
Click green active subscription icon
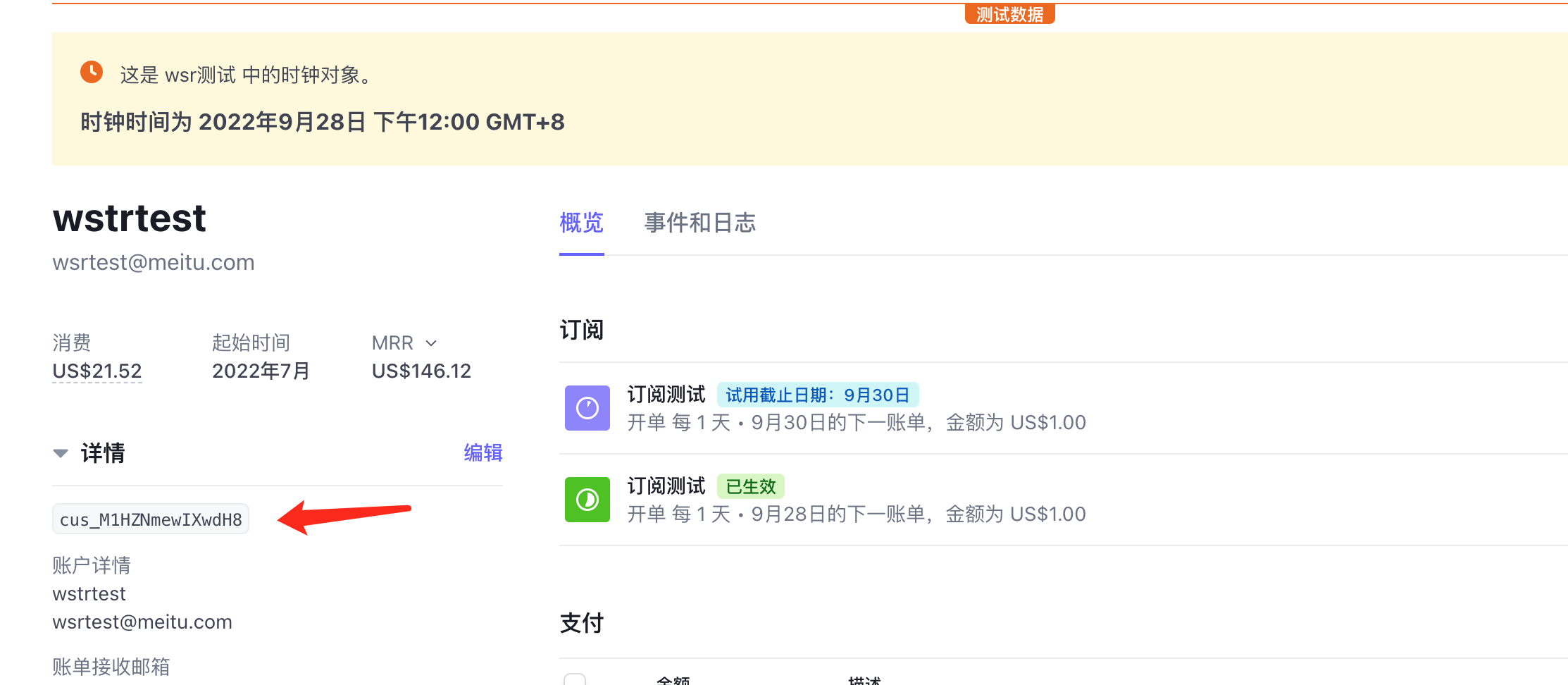click(x=587, y=500)
